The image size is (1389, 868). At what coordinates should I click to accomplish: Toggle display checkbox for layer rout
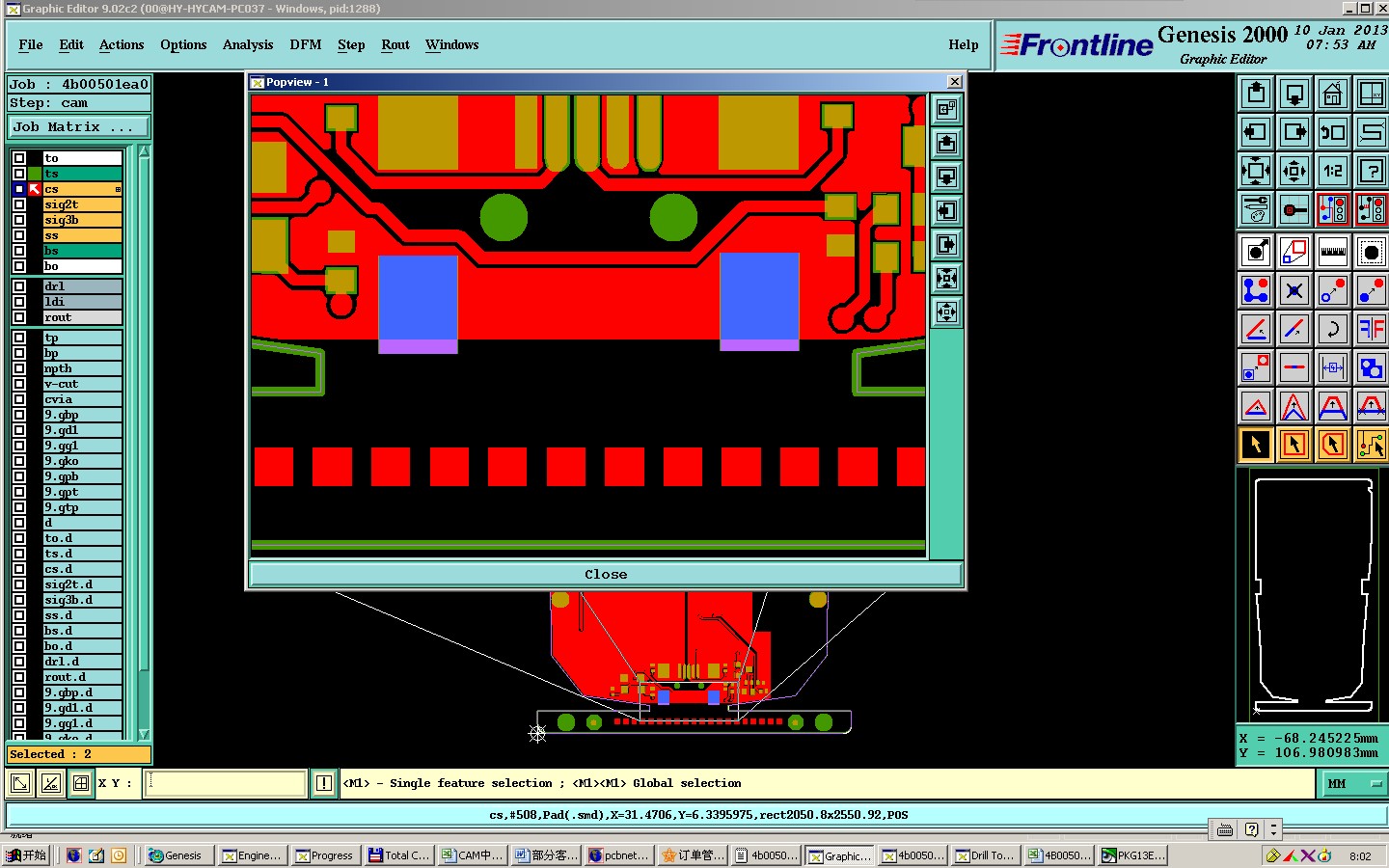pos(19,317)
